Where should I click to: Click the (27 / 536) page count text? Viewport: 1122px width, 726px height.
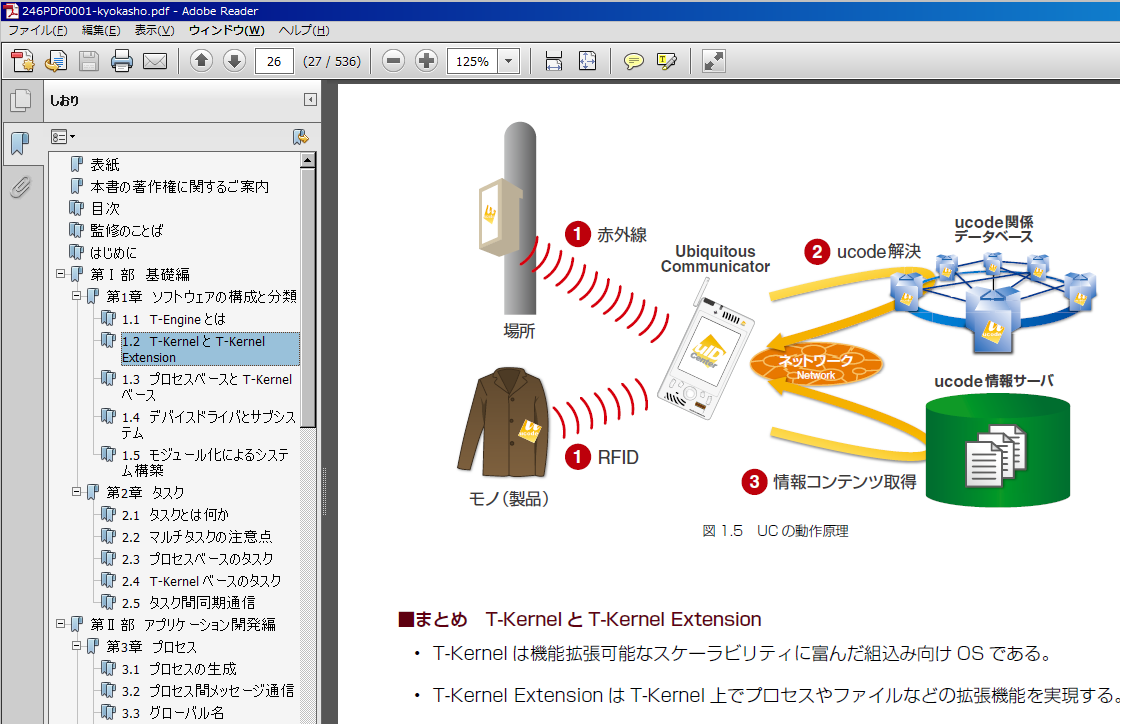(x=332, y=62)
